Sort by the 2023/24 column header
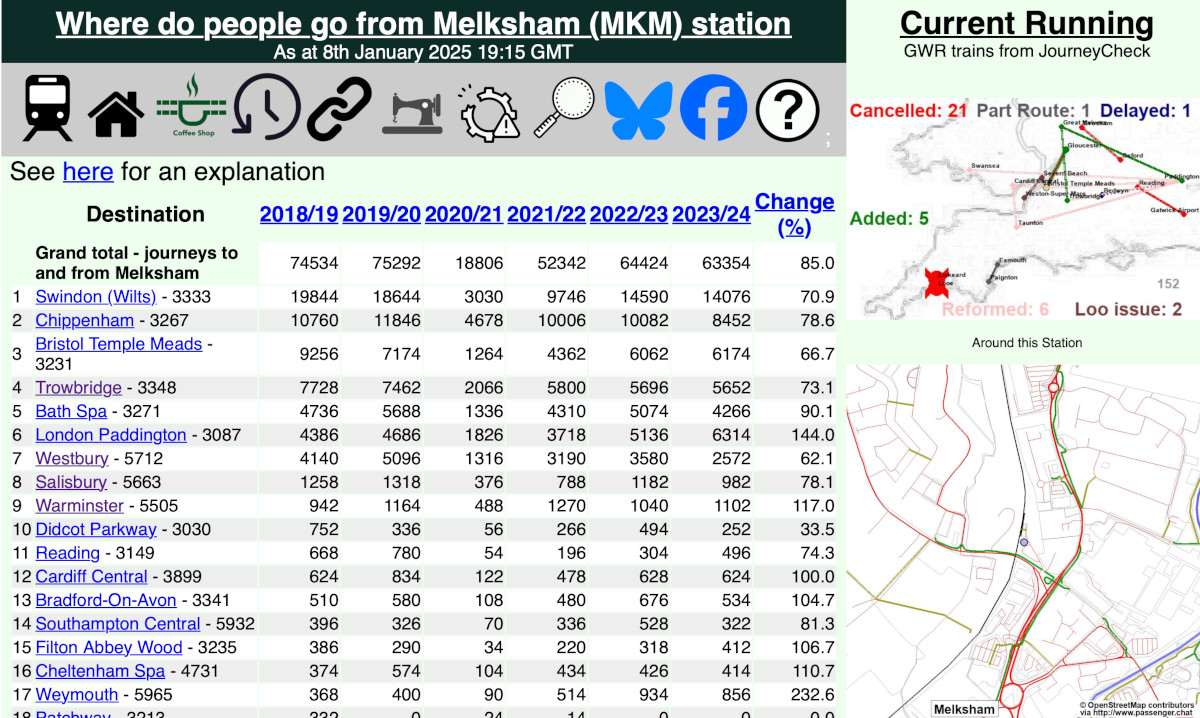Viewport: 1200px width, 718px height. pos(711,214)
